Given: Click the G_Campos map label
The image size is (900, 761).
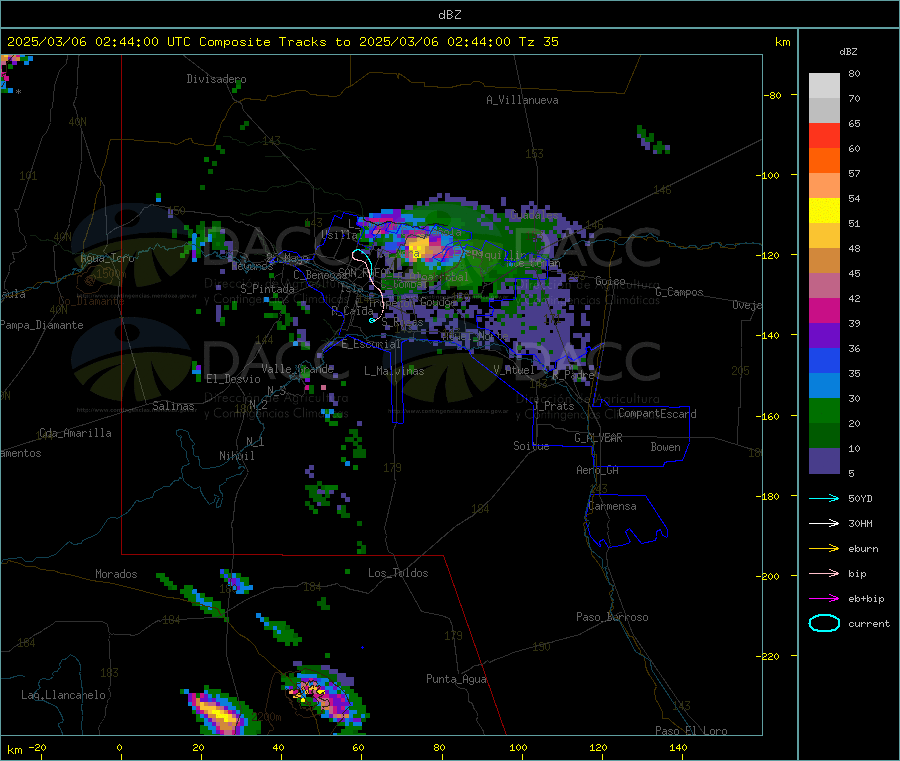Looking at the screenshot, I should click(x=679, y=292).
